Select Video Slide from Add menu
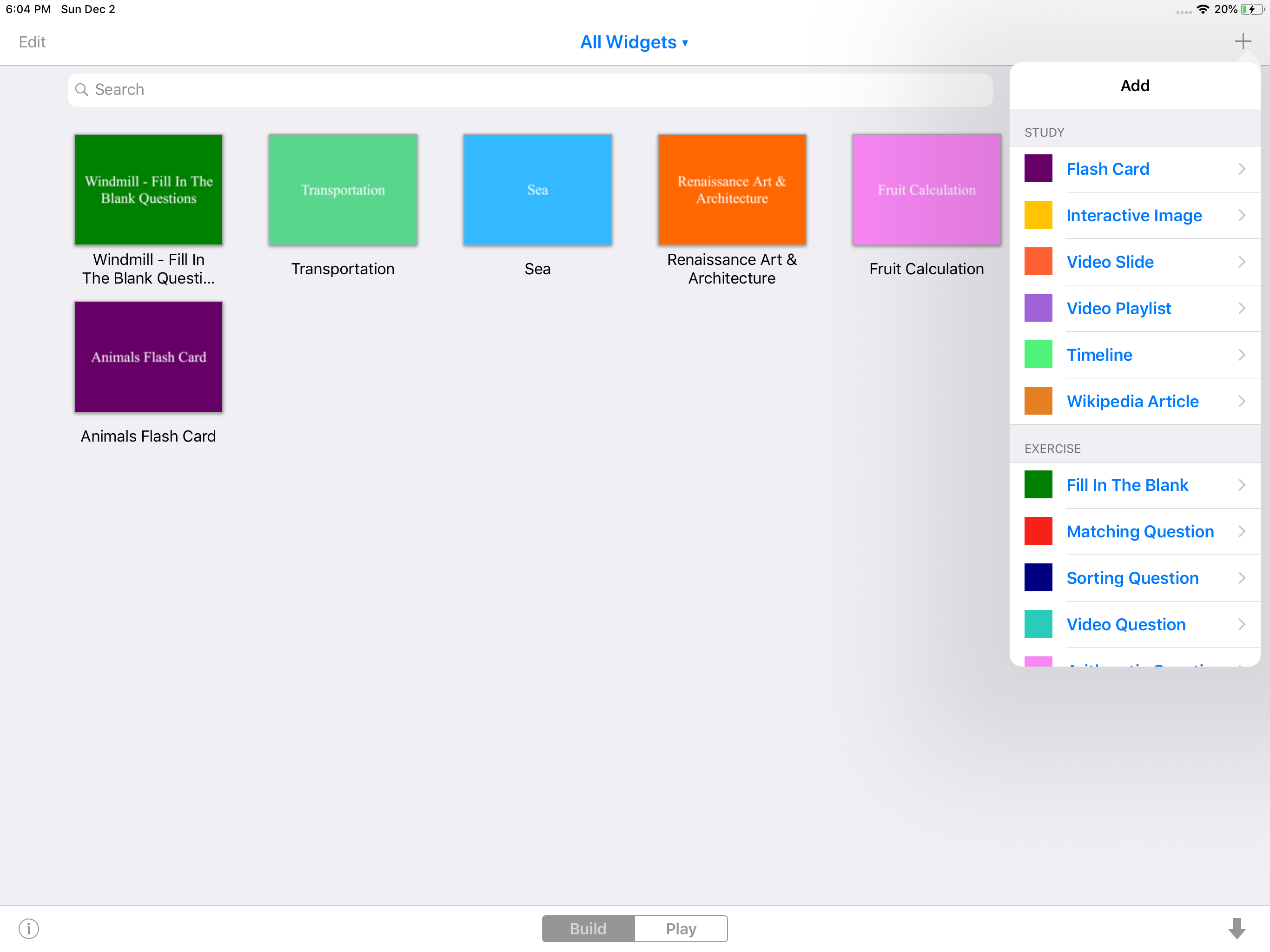1270x952 pixels. point(1109,262)
